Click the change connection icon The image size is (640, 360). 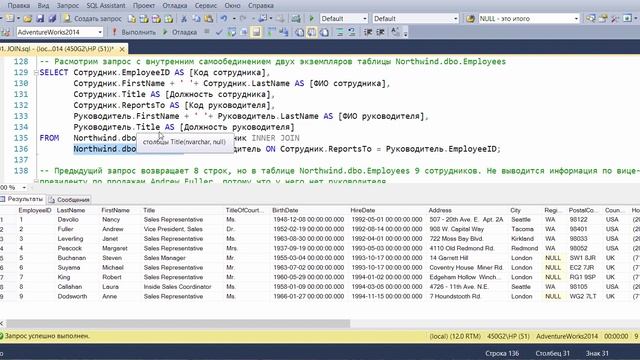pyautogui.click(x=6, y=32)
